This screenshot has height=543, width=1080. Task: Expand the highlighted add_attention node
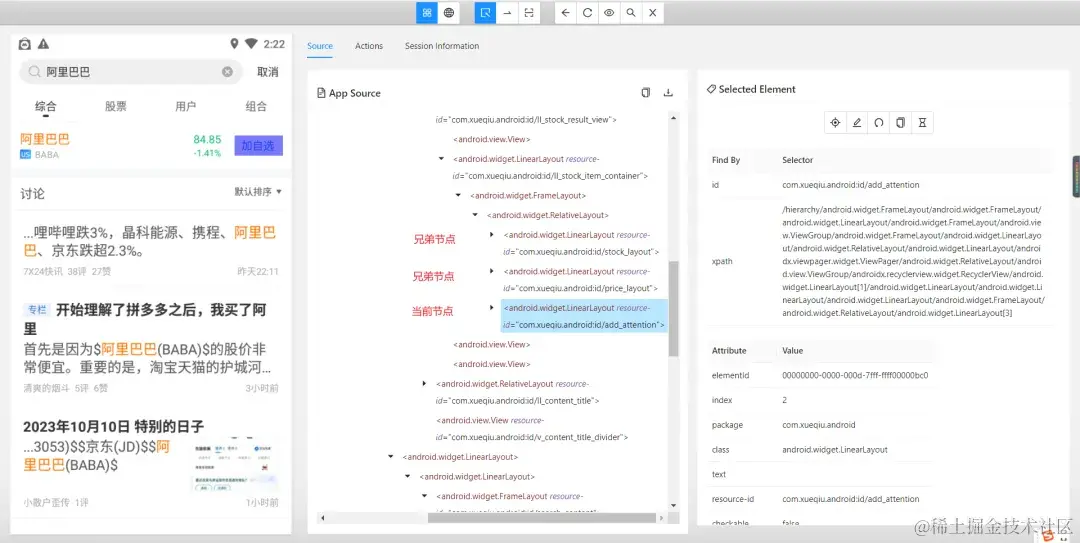[491, 307]
